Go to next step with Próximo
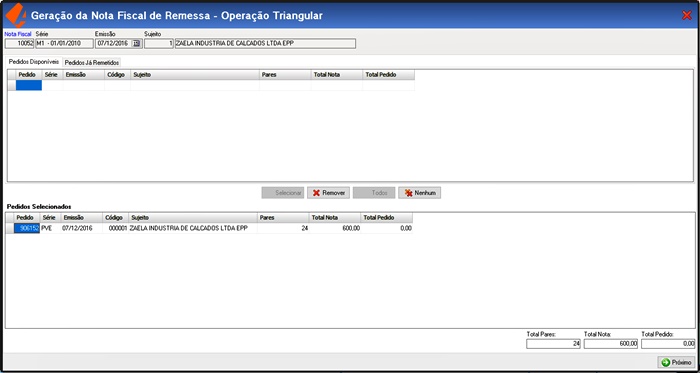The height and width of the screenshot is (373, 700). (x=676, y=362)
